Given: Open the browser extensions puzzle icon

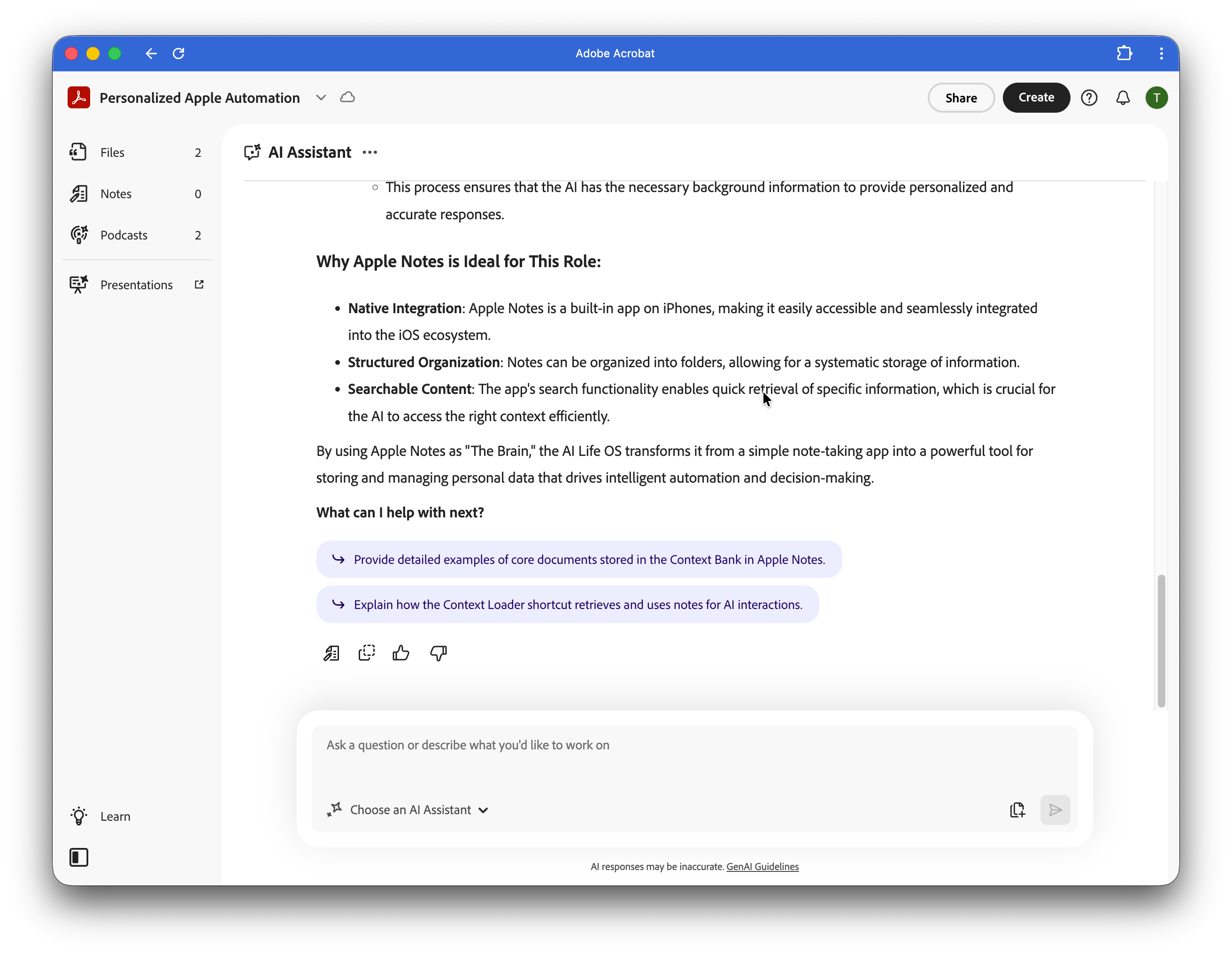Looking at the screenshot, I should 1124,54.
